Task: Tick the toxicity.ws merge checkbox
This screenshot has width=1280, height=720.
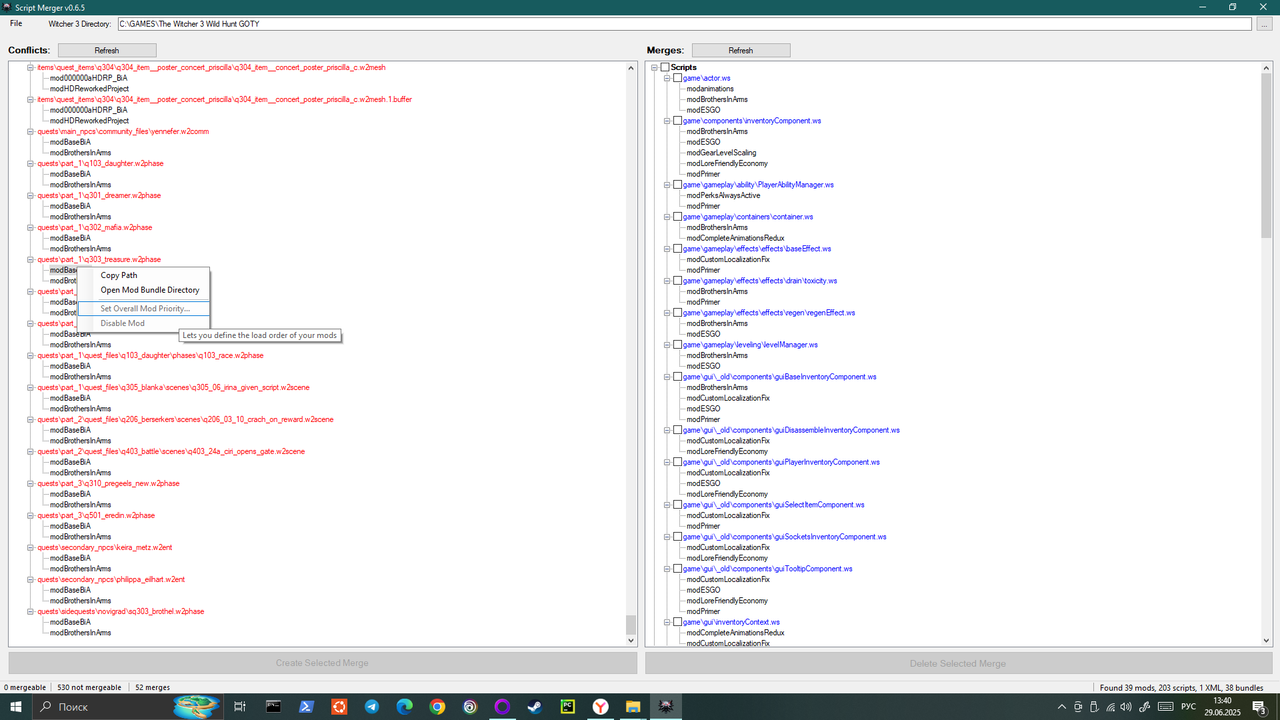Action: click(677, 281)
